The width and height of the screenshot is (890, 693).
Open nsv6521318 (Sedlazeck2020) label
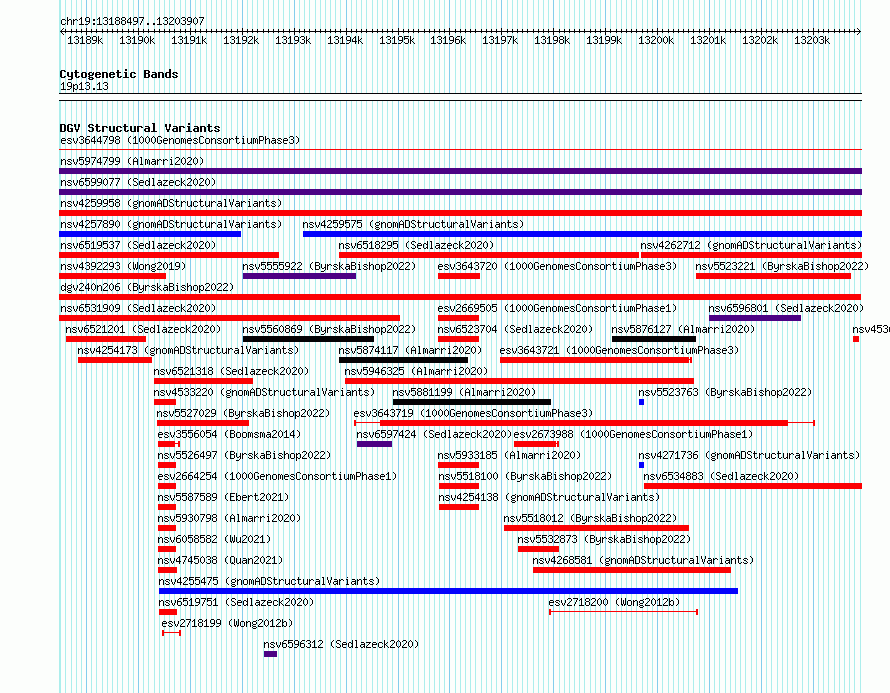pyautogui.click(x=231, y=371)
